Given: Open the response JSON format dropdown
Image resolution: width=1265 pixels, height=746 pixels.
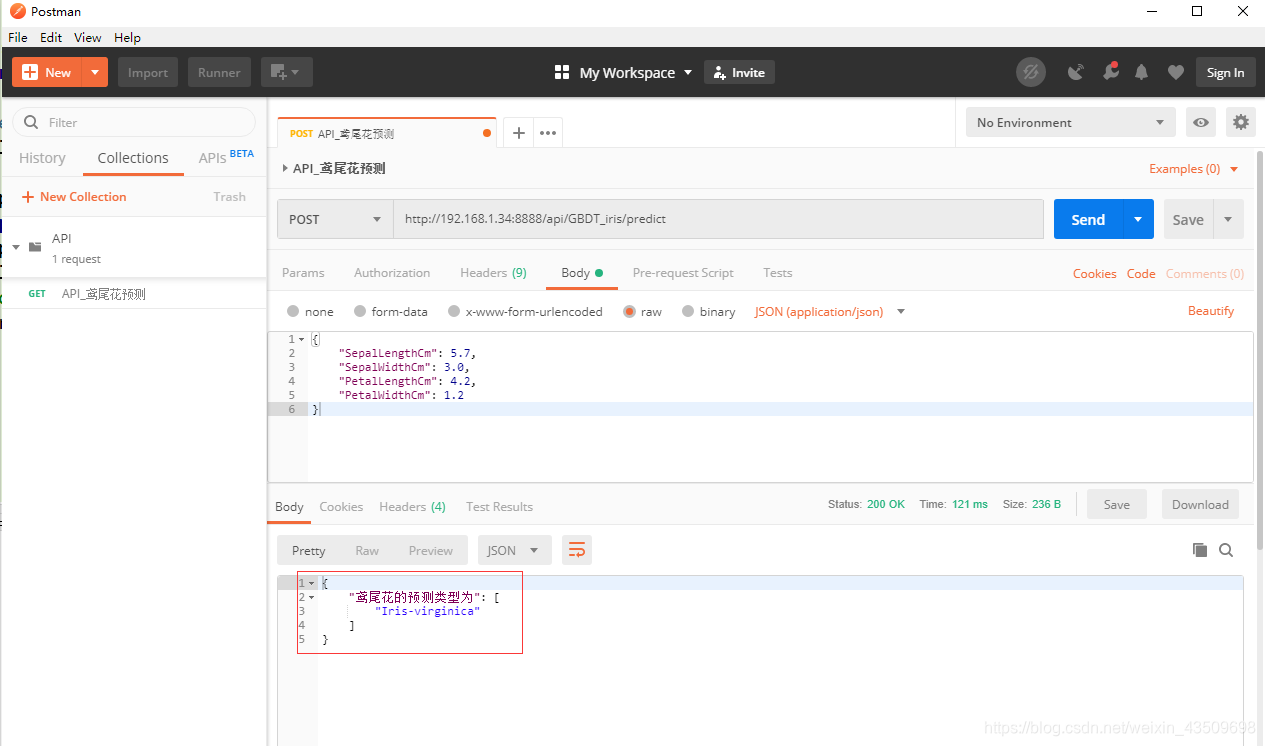Looking at the screenshot, I should [x=515, y=550].
